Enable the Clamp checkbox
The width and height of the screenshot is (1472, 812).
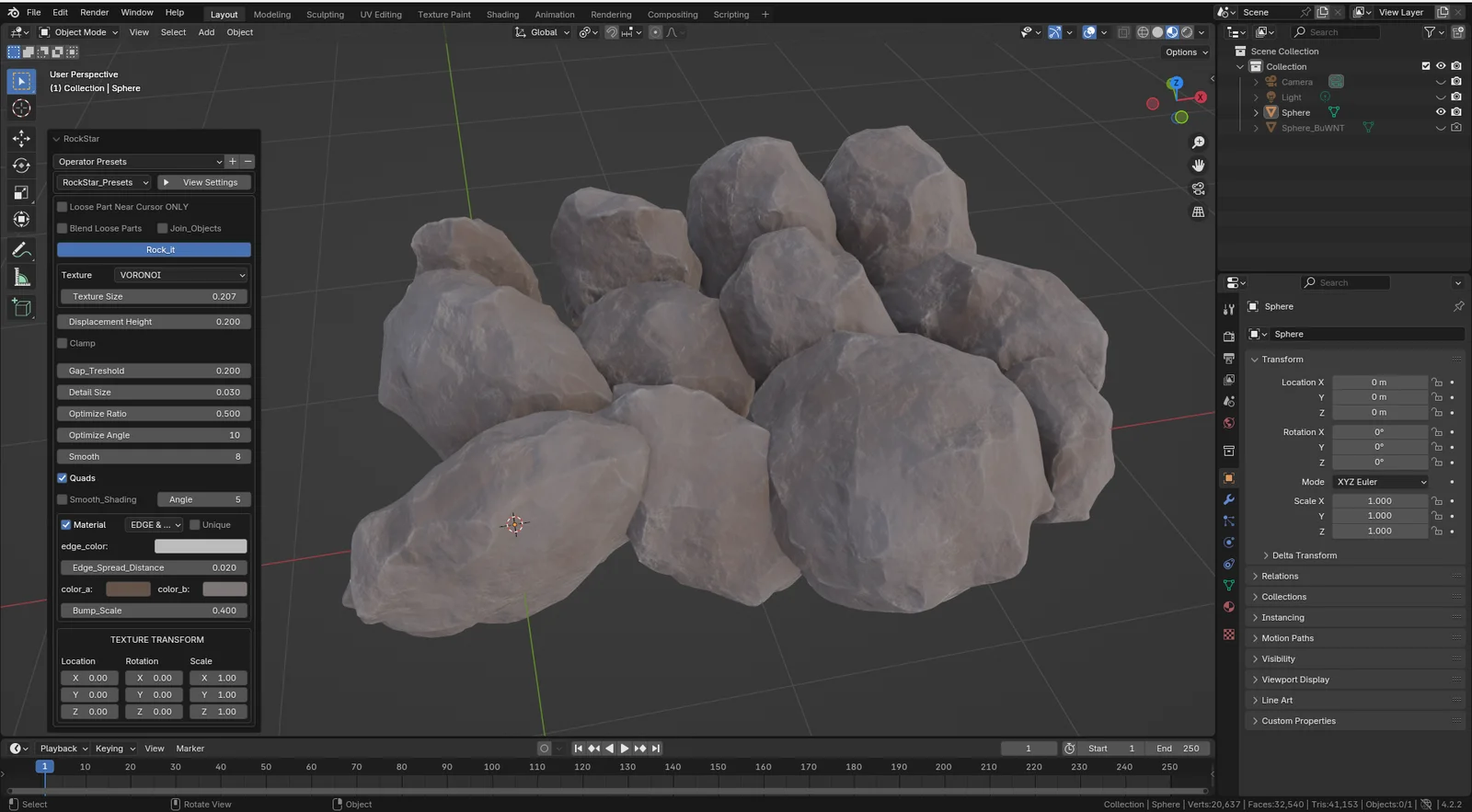click(x=63, y=343)
